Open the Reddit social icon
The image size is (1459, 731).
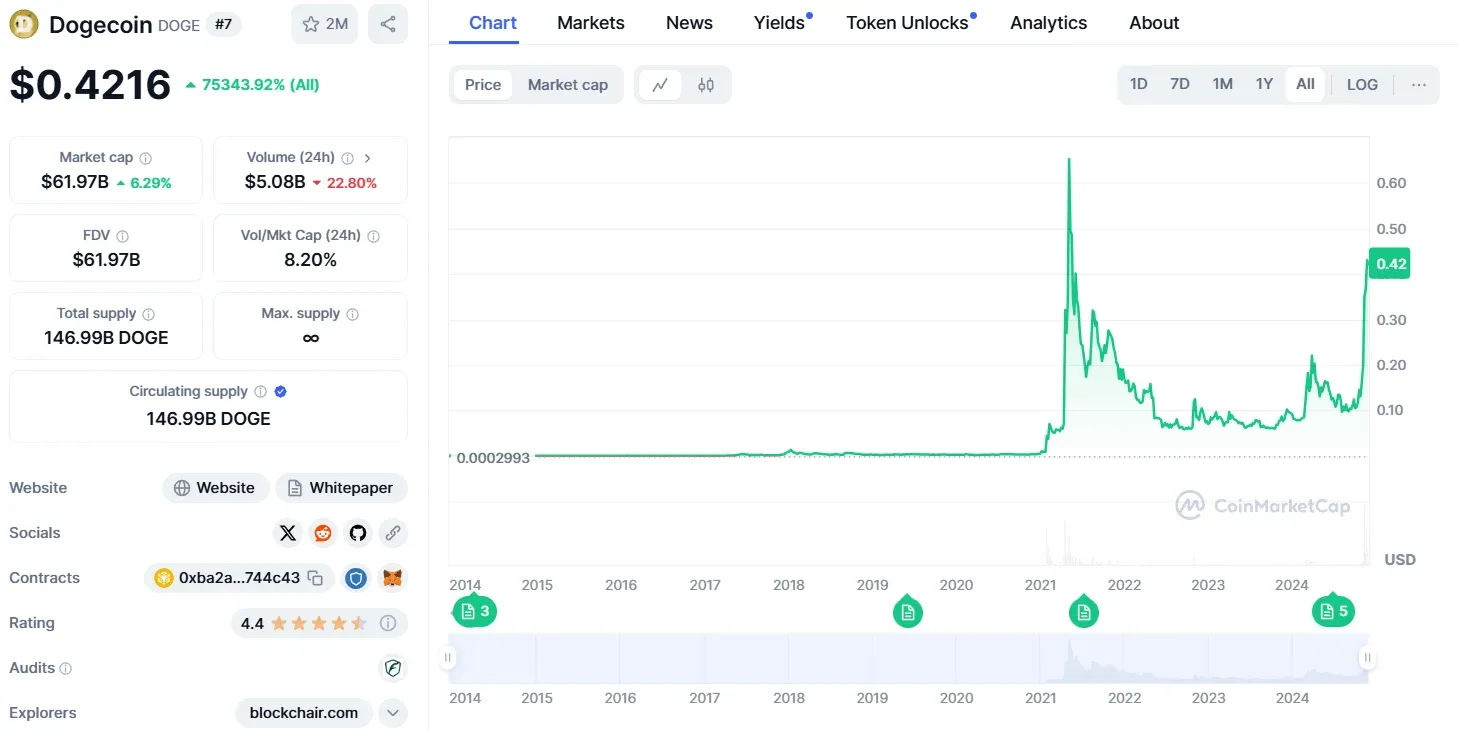[322, 533]
